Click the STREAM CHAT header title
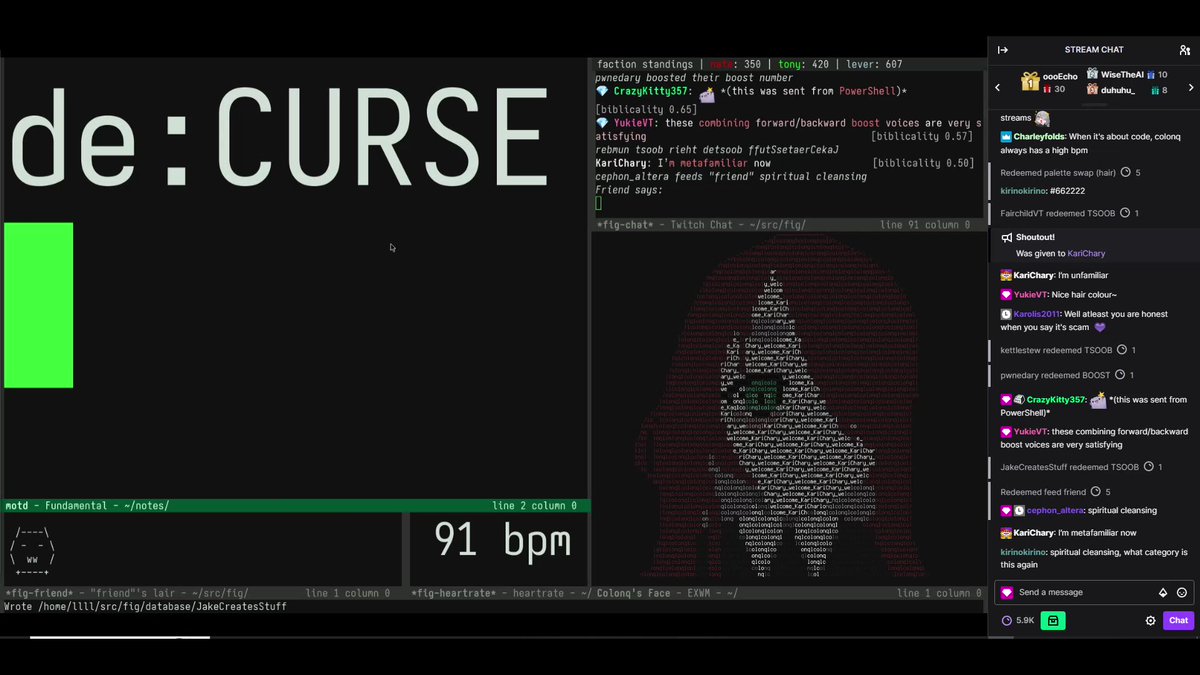 click(x=1094, y=50)
